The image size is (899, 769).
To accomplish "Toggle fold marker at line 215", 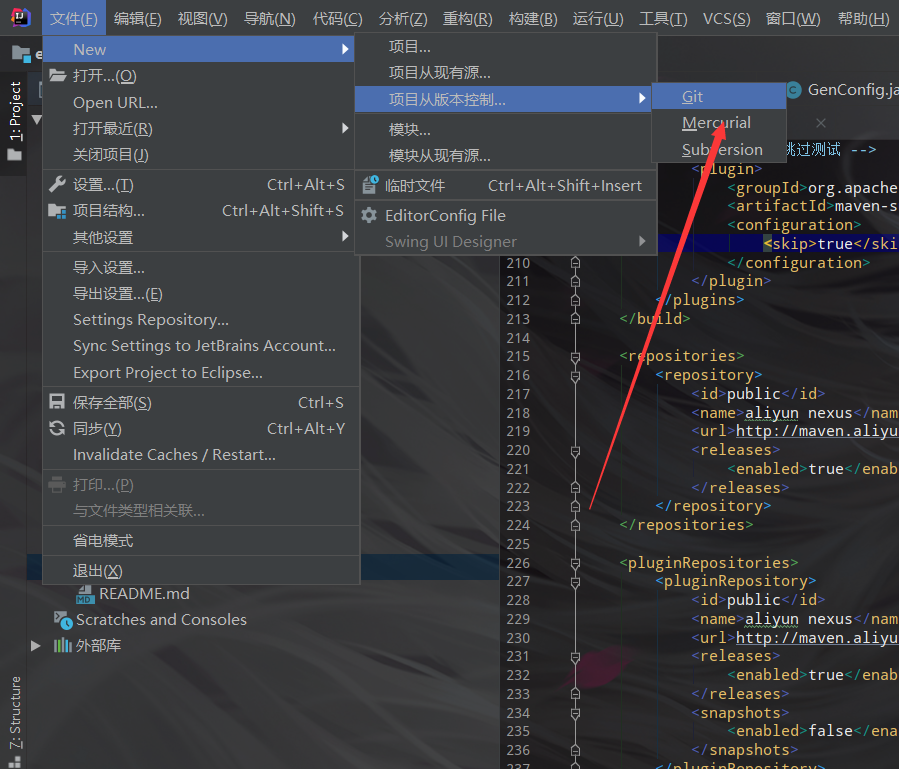I will pyautogui.click(x=575, y=357).
